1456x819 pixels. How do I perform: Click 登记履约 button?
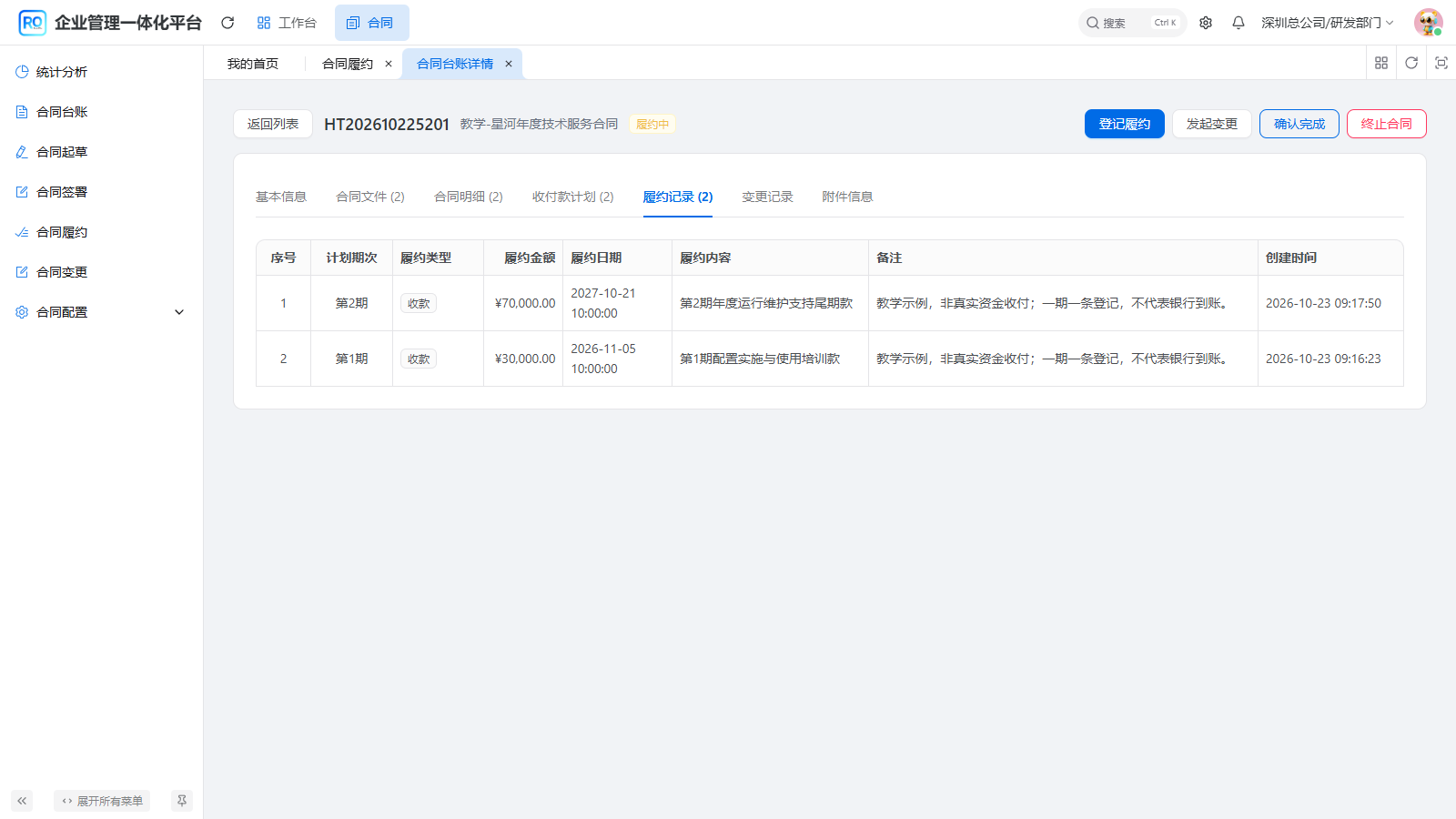(1125, 124)
